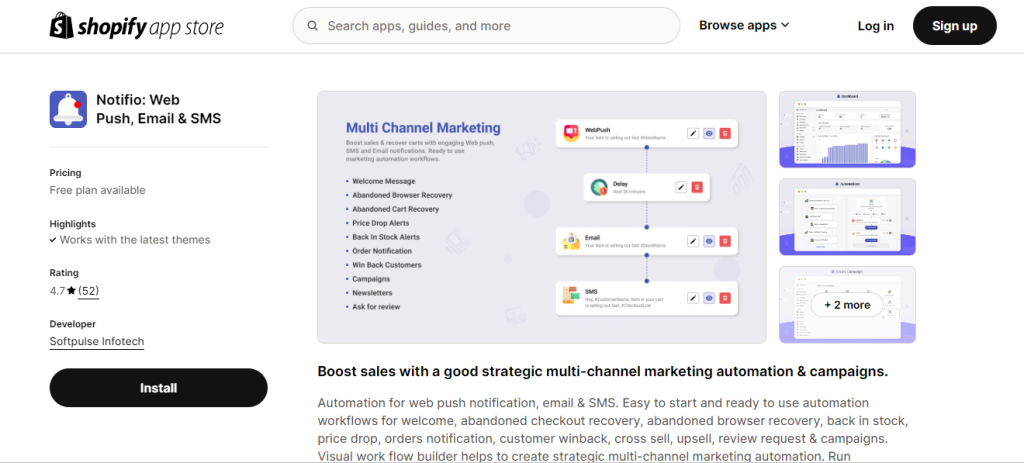Click the WebPush red trash icon
The height and width of the screenshot is (463, 1024).
(725, 133)
